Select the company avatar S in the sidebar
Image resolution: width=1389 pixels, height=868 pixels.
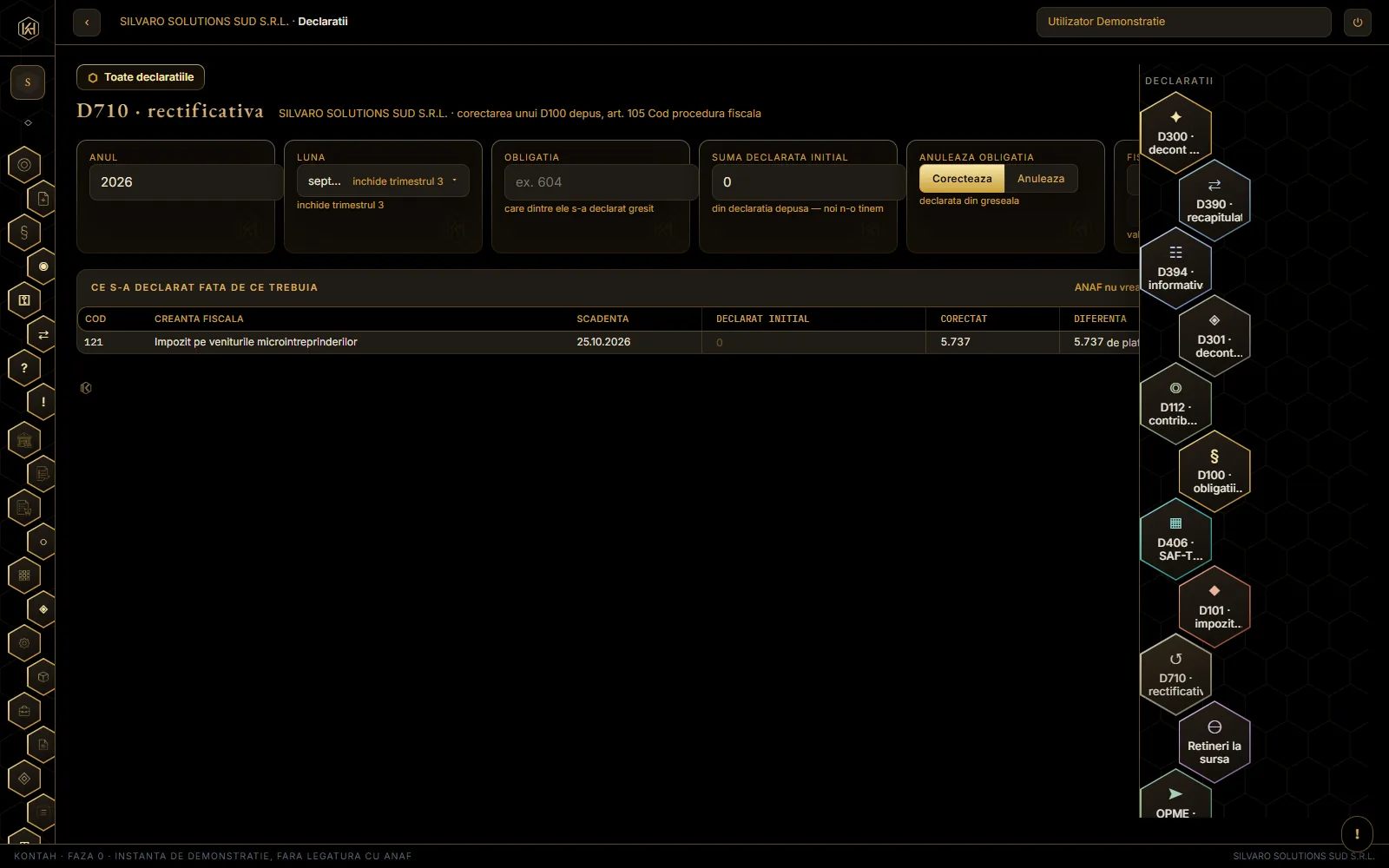28,82
